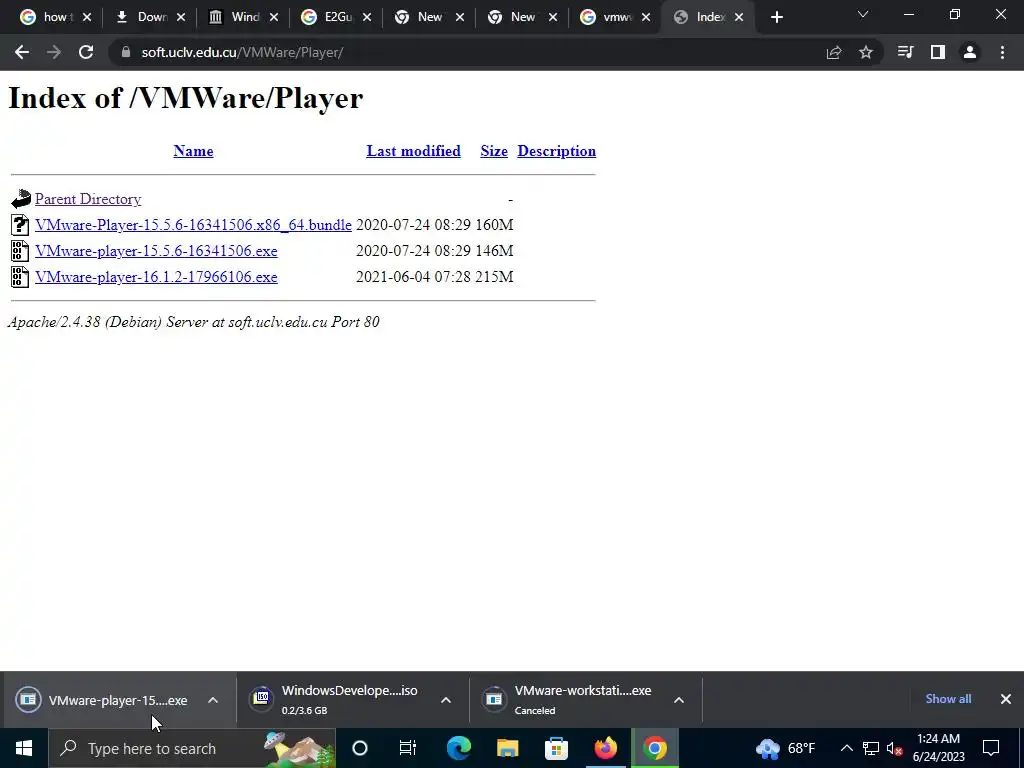The width and height of the screenshot is (1024, 768).
Task: Bookmark this page with the star icon
Action: click(866, 52)
